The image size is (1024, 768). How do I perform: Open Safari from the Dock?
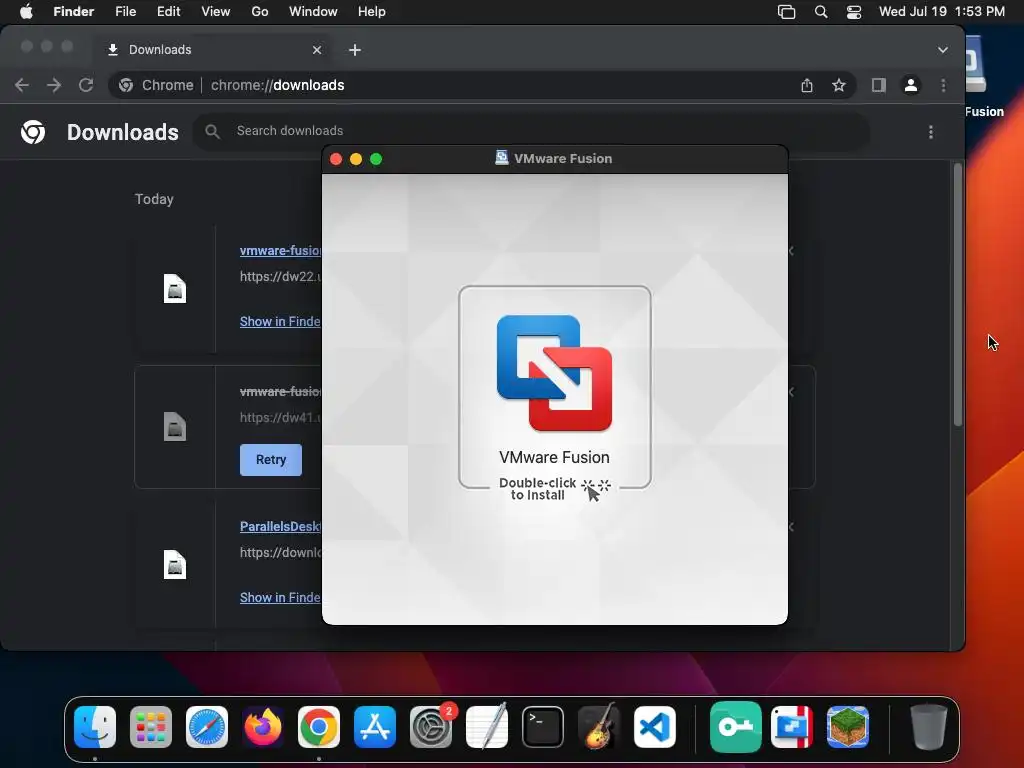207,727
